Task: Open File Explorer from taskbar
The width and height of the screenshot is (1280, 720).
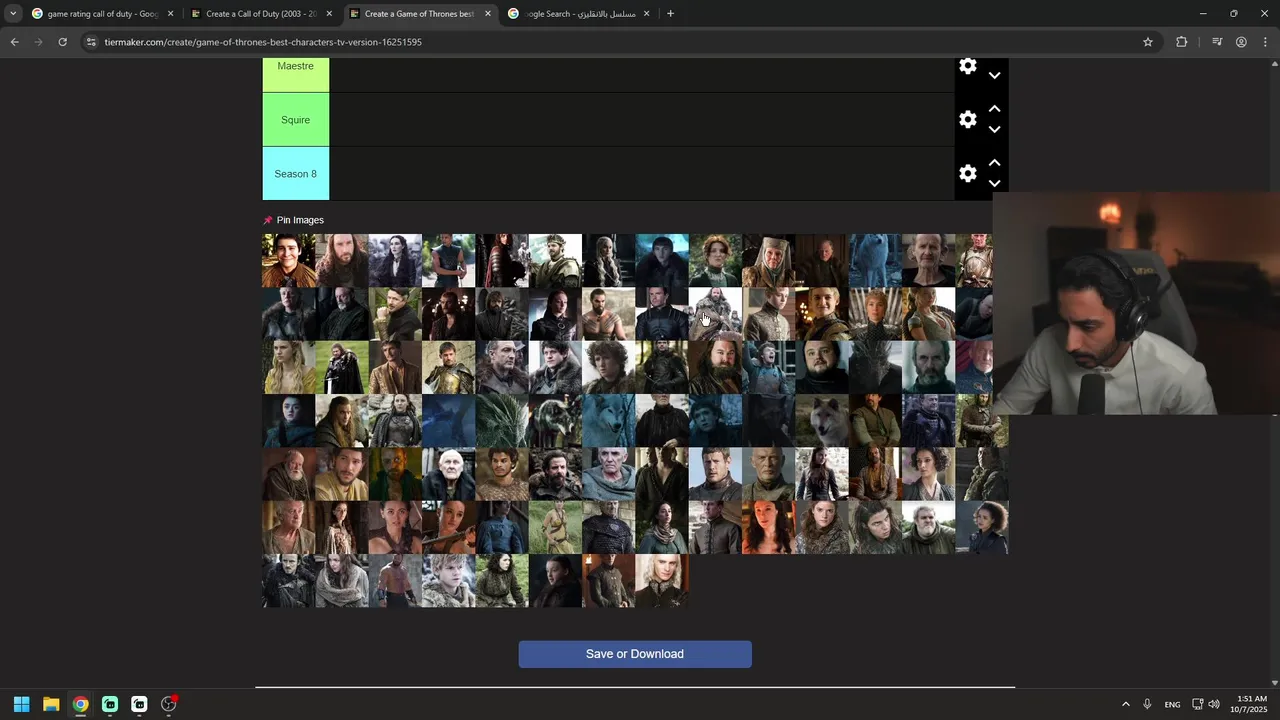Action: [51, 704]
